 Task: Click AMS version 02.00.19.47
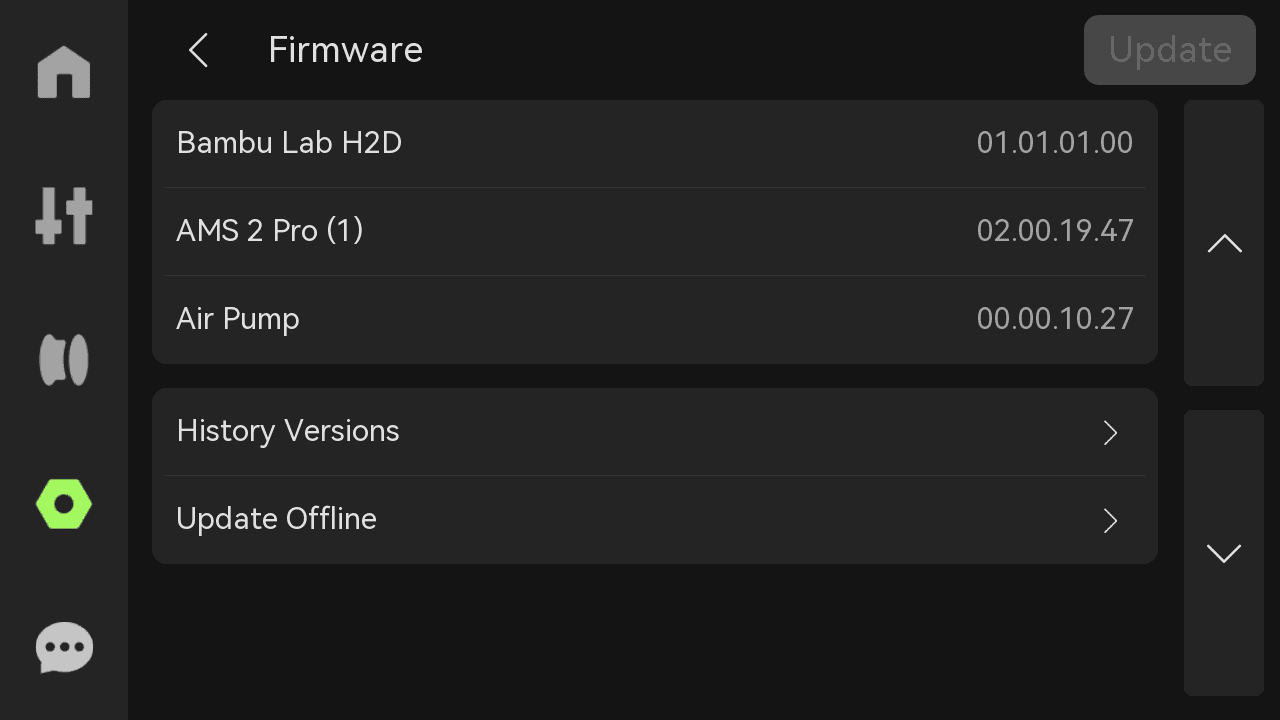point(1055,231)
